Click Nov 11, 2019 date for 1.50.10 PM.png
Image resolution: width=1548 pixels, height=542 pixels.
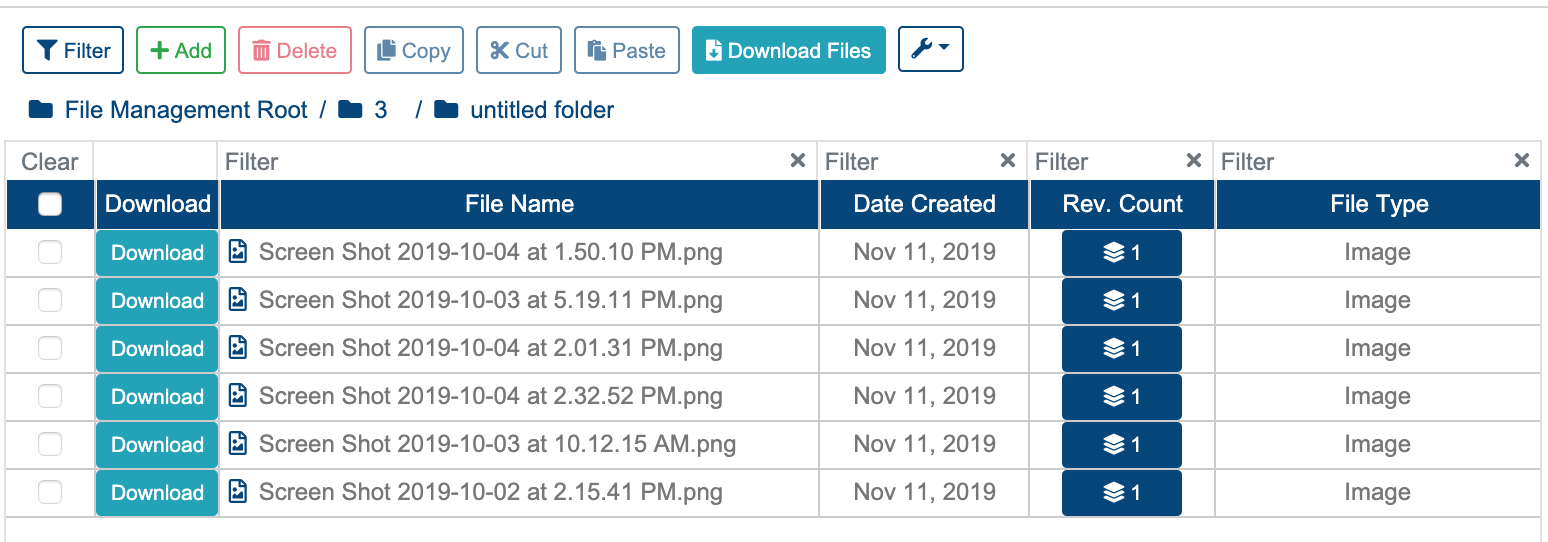pos(925,252)
